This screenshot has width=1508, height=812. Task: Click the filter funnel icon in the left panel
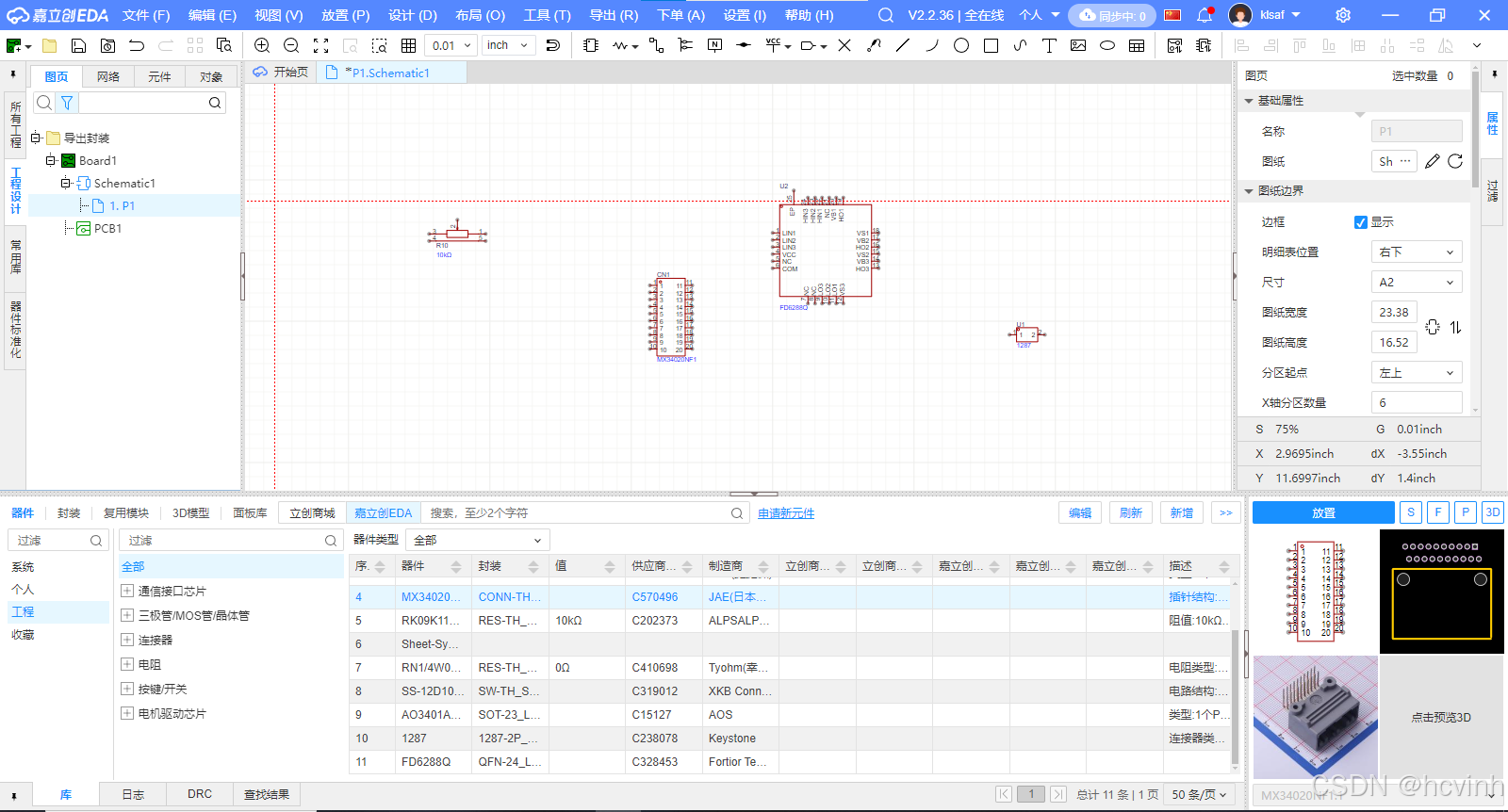coord(67,103)
